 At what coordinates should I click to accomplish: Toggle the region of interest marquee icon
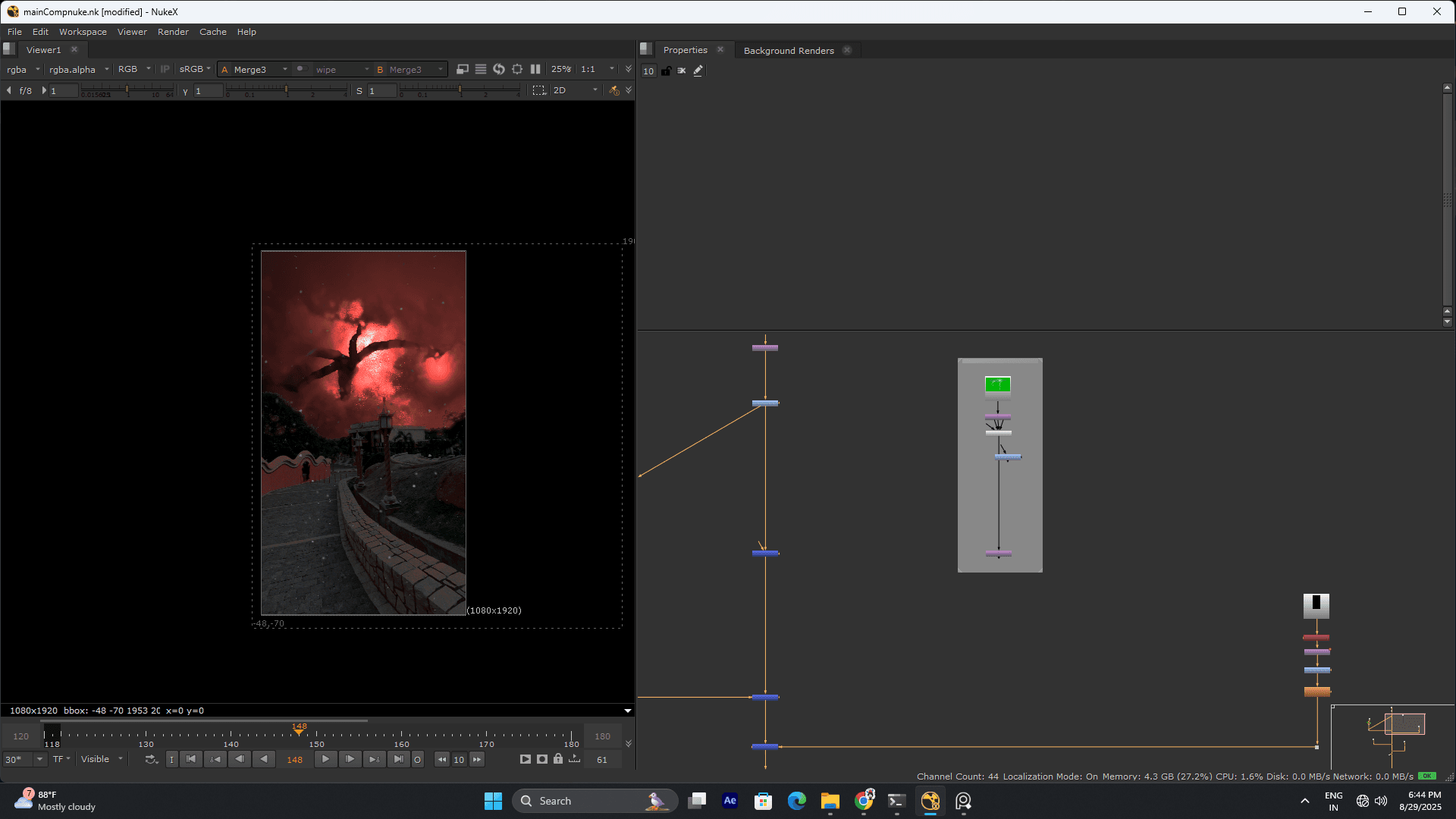pyautogui.click(x=538, y=90)
